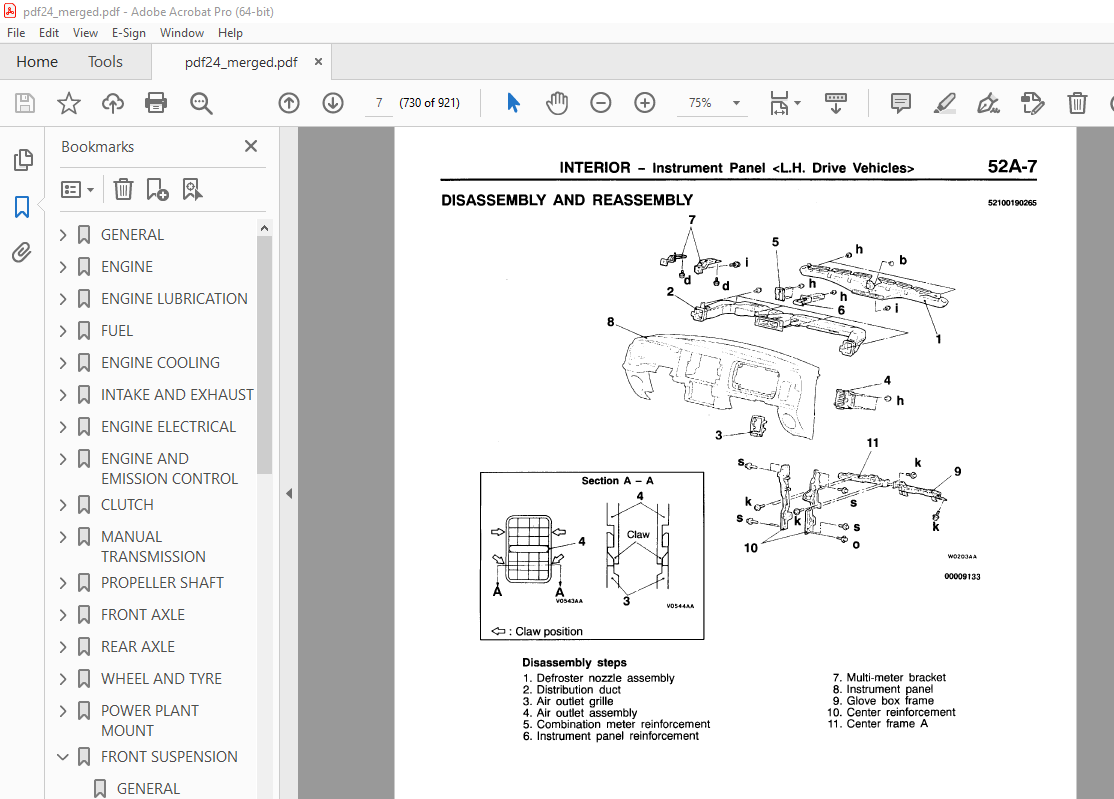Switch to the Tools tab

[105, 62]
